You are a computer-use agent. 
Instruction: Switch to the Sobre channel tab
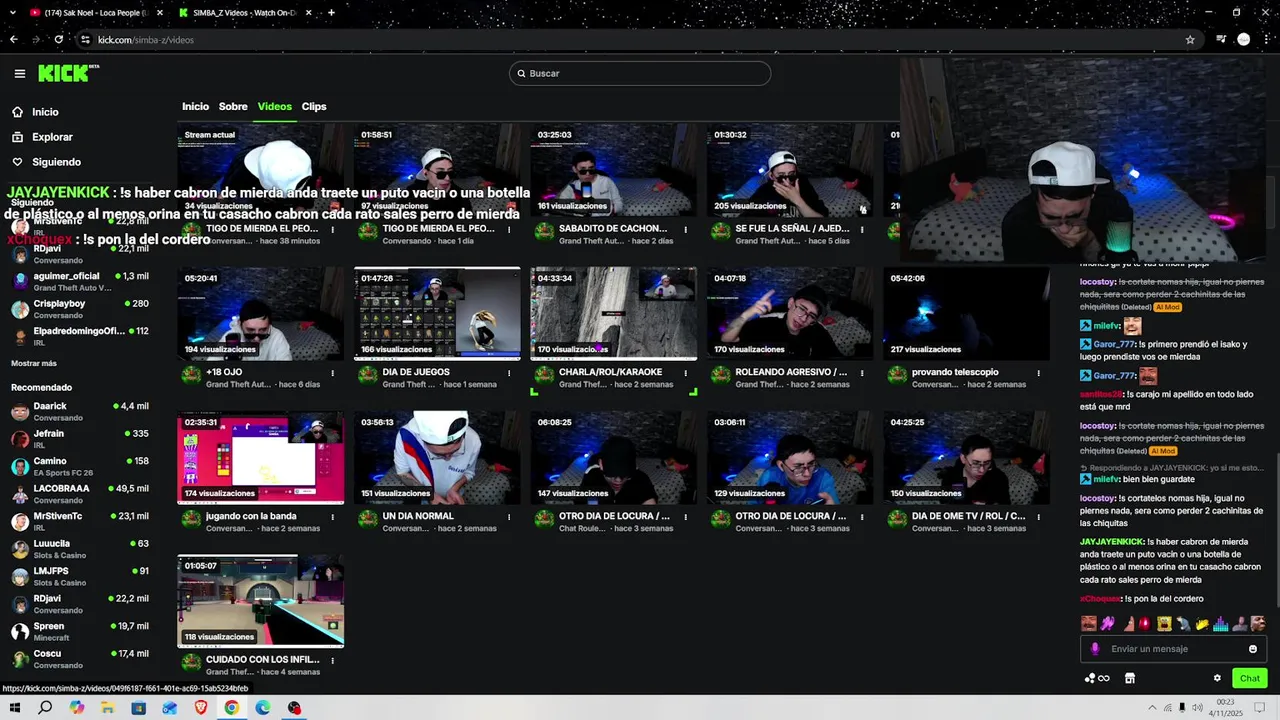point(233,106)
